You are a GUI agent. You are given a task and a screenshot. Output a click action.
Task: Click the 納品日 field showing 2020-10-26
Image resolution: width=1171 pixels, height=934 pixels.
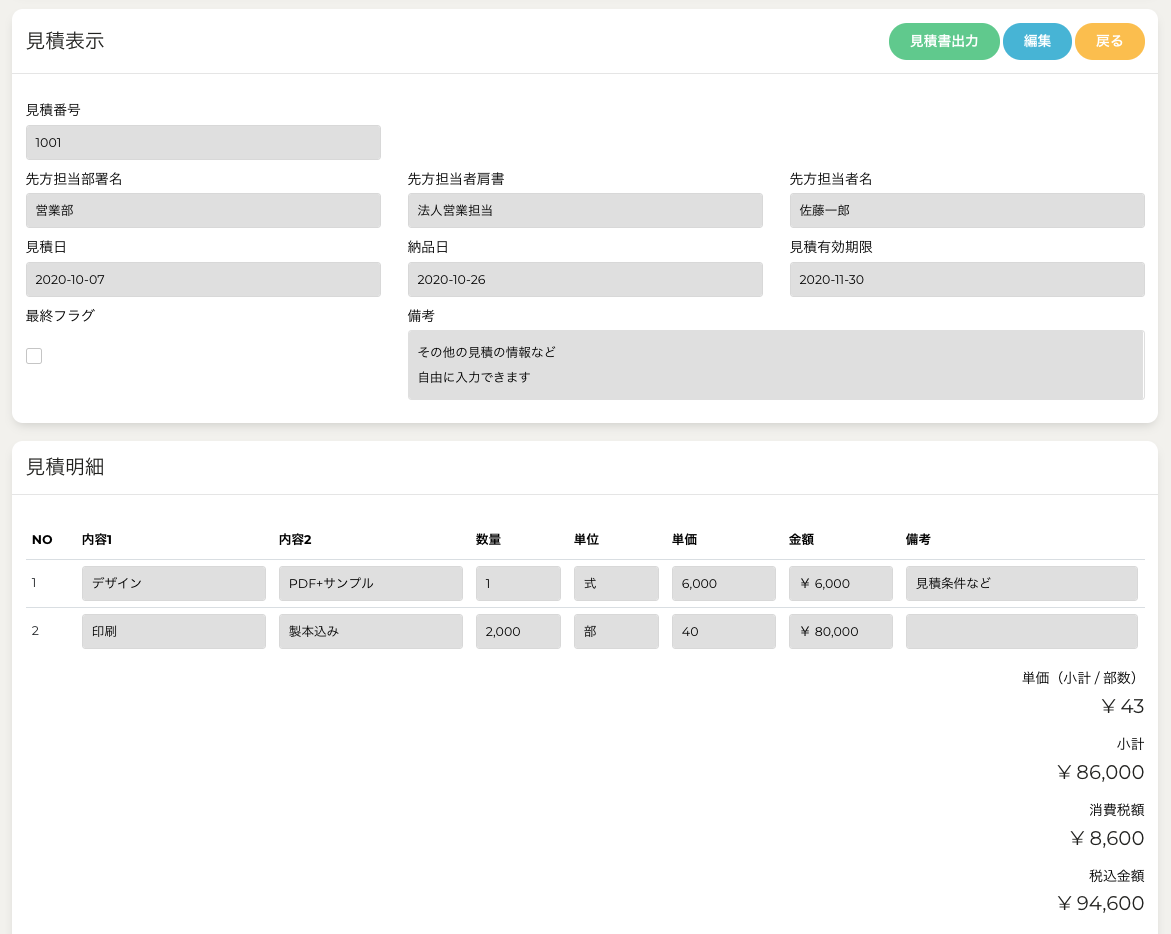click(x=585, y=279)
